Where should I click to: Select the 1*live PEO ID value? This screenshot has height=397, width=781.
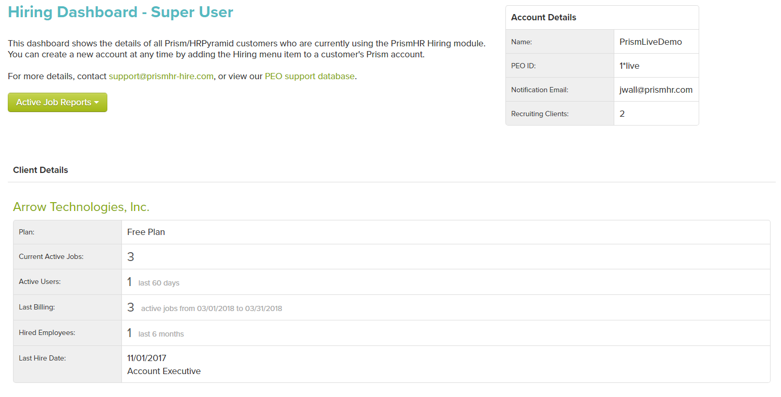coord(629,66)
